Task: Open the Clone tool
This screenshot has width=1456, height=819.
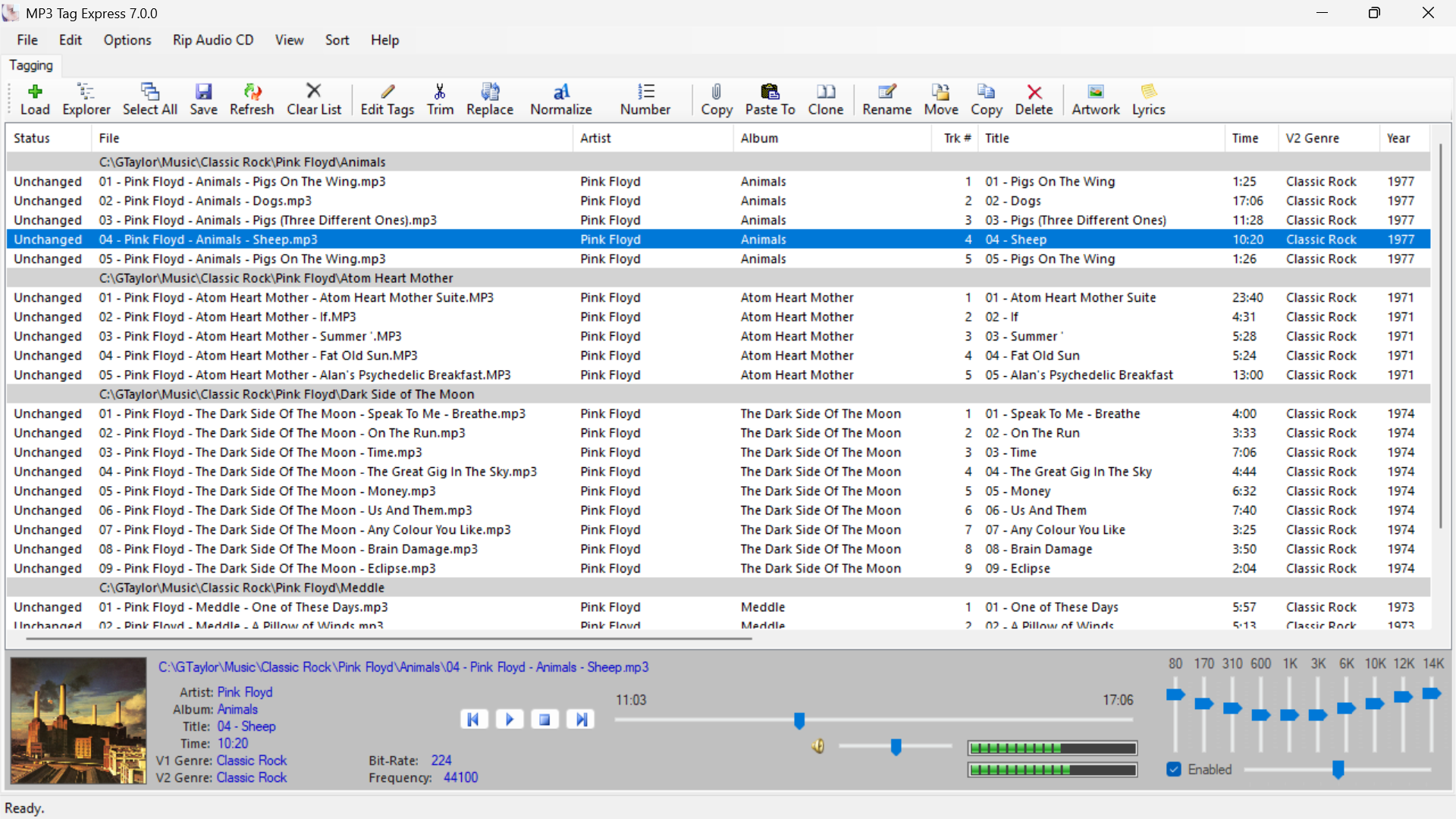Action: [x=826, y=99]
